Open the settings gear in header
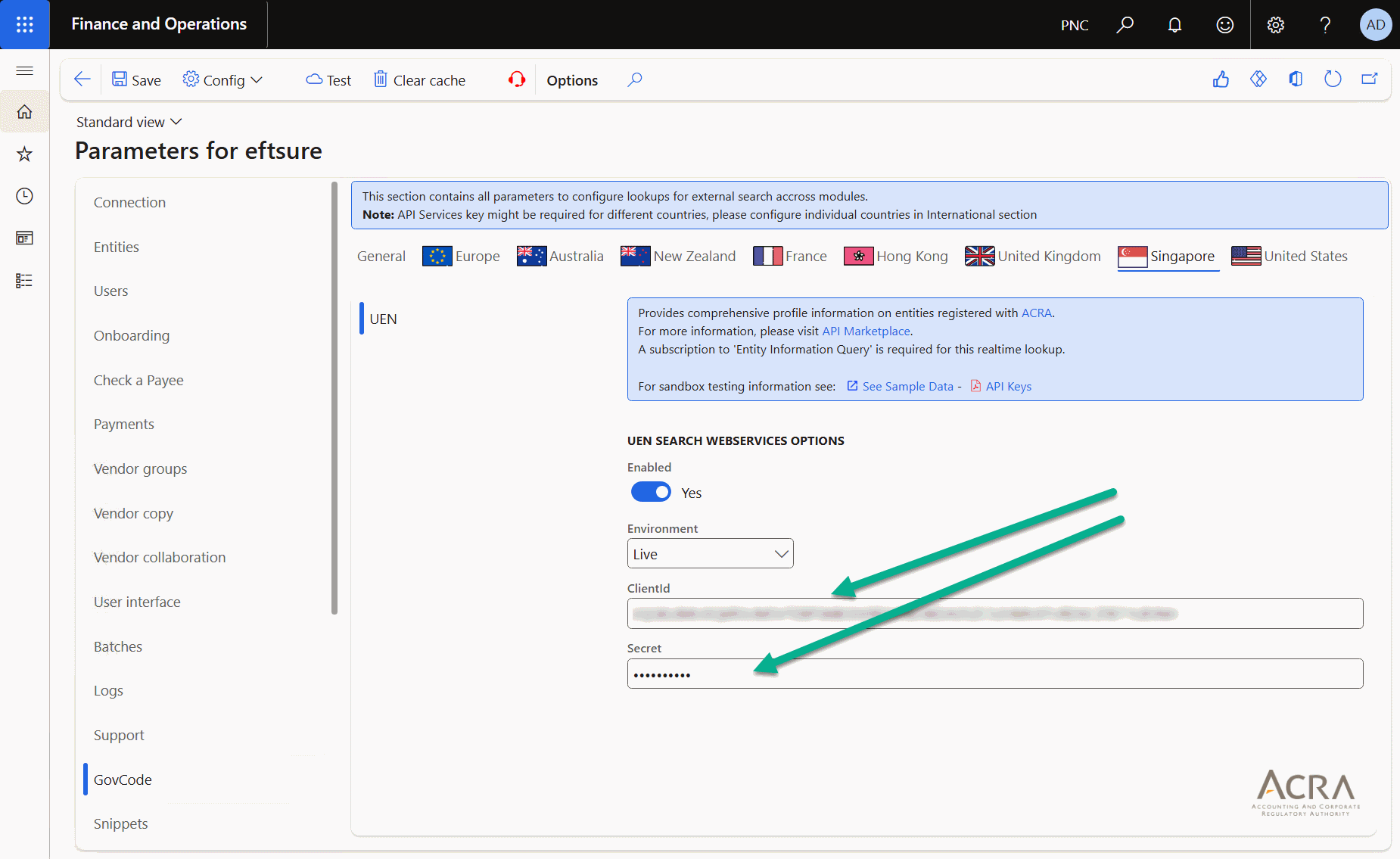The height and width of the screenshot is (859, 1400). [1276, 25]
